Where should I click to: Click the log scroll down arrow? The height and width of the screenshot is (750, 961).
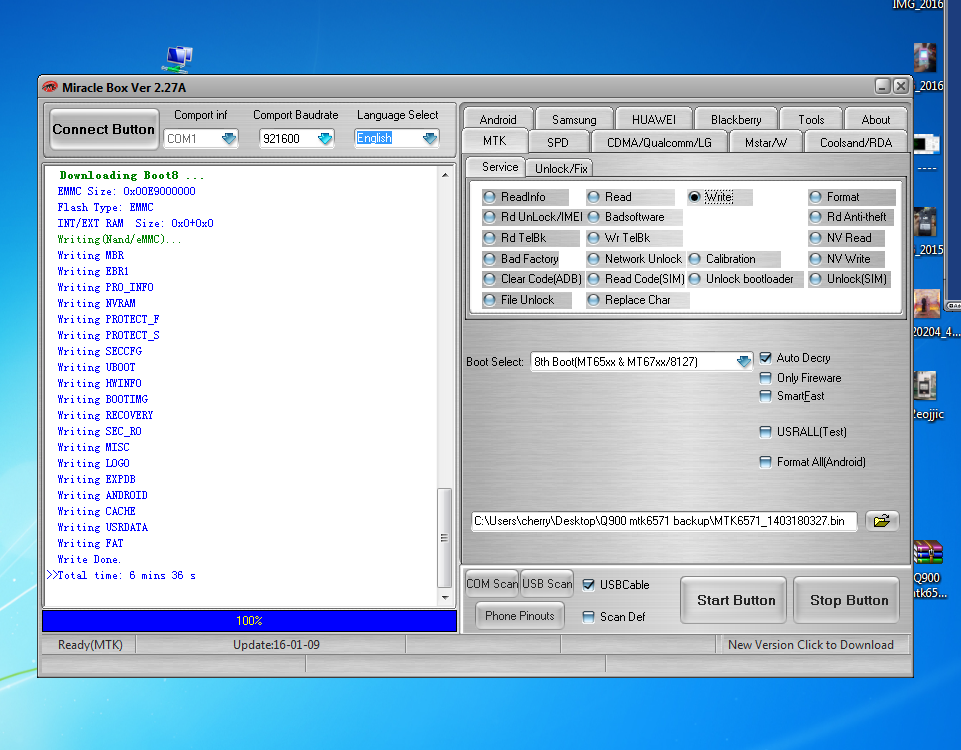pyautogui.click(x=445, y=597)
